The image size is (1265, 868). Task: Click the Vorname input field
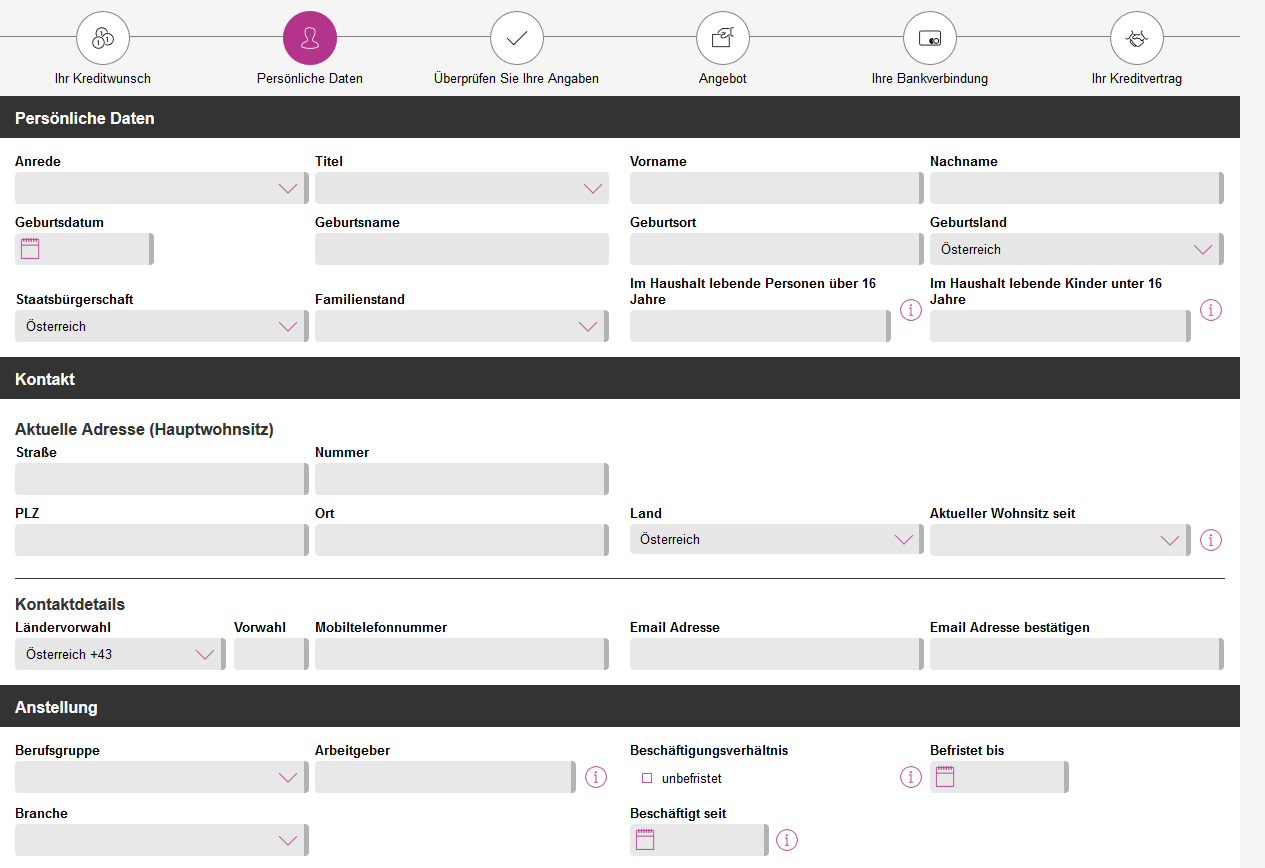click(775, 188)
